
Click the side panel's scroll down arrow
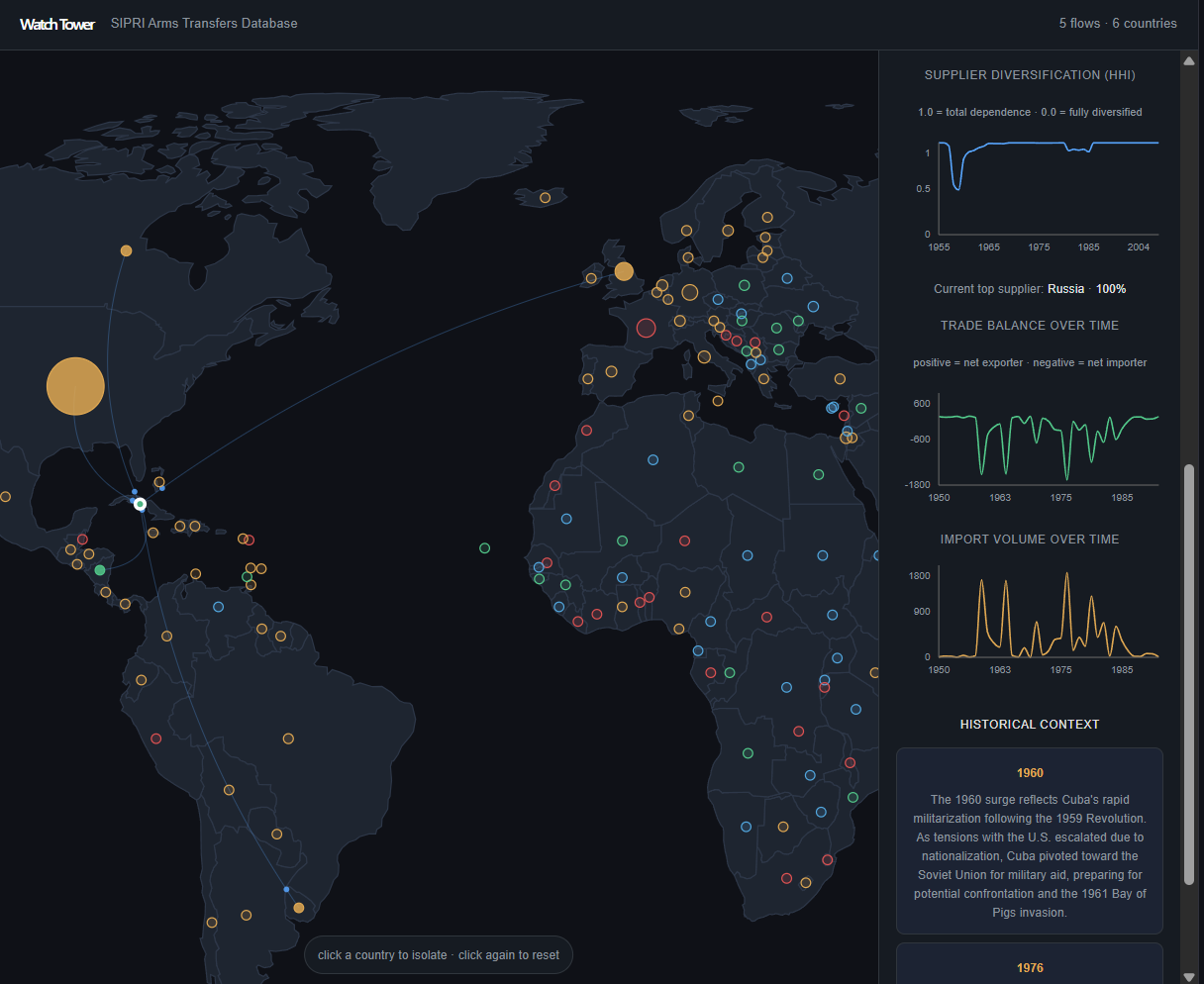pos(1189,977)
